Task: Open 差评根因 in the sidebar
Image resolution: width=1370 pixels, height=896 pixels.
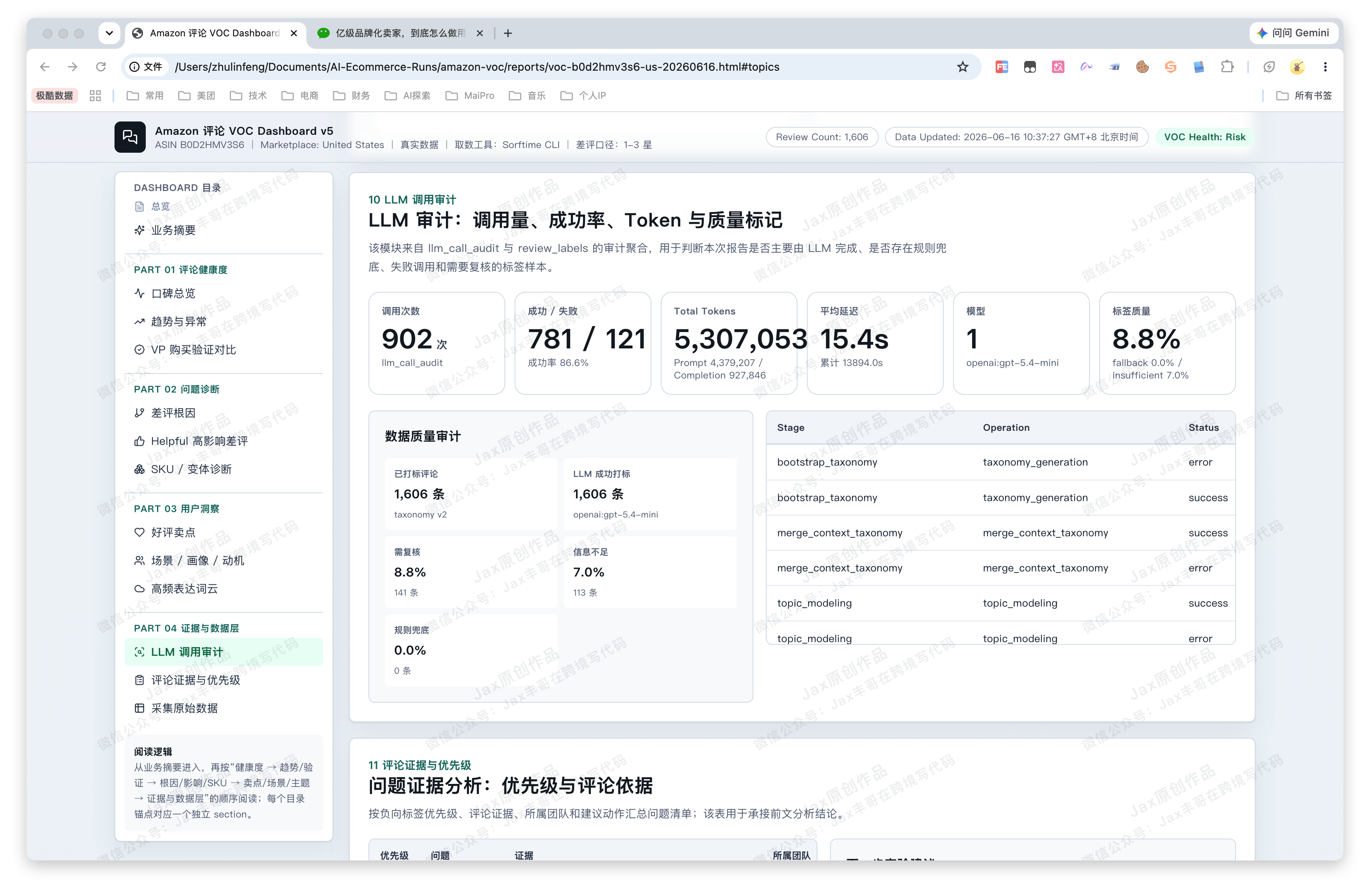Action: click(224, 413)
